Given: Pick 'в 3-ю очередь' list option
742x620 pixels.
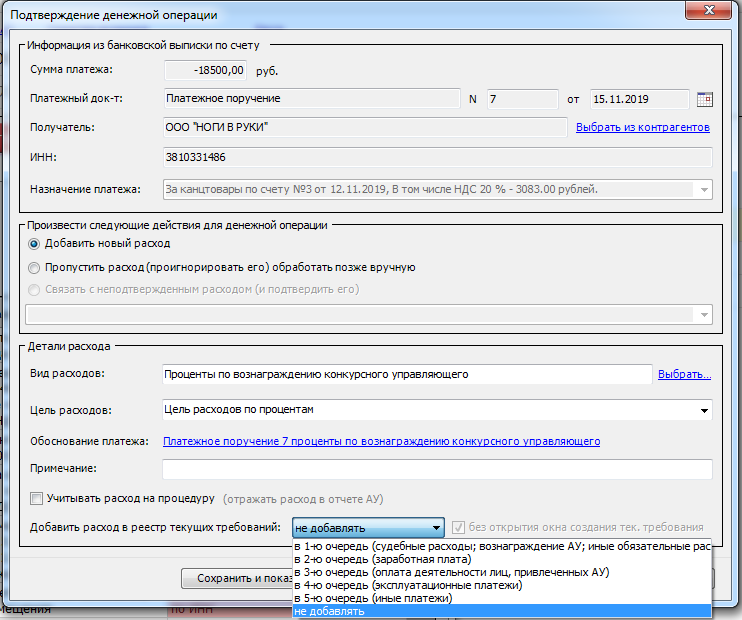Looking at the screenshot, I should [x=450, y=573].
